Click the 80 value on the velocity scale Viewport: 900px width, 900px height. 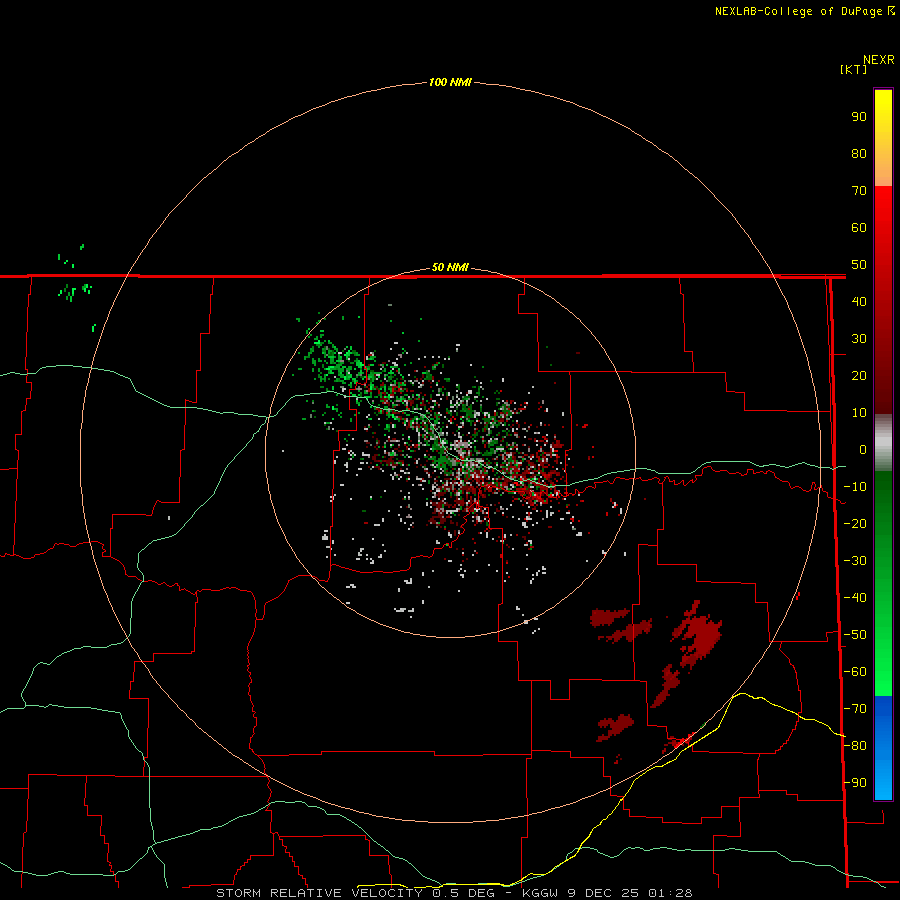coord(859,154)
